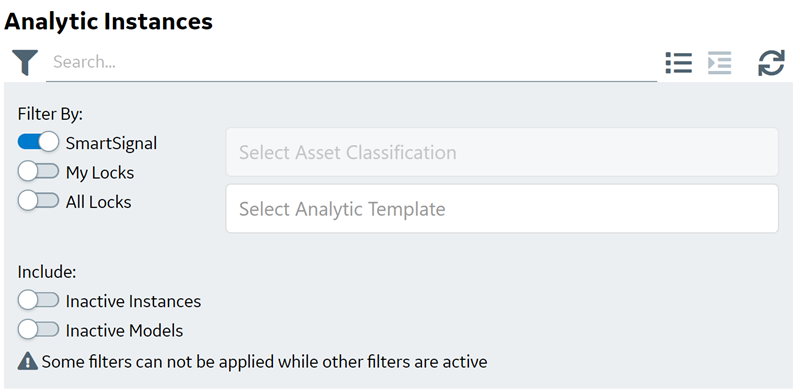
Task: Click the All Locks label
Action: pyautogui.click(x=98, y=202)
